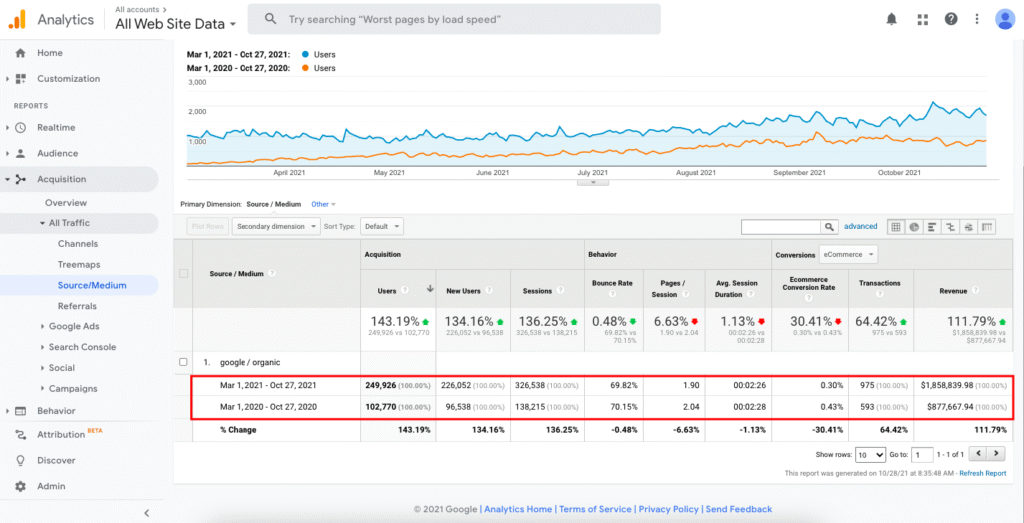Go to next page arrow in pagination

point(998,454)
